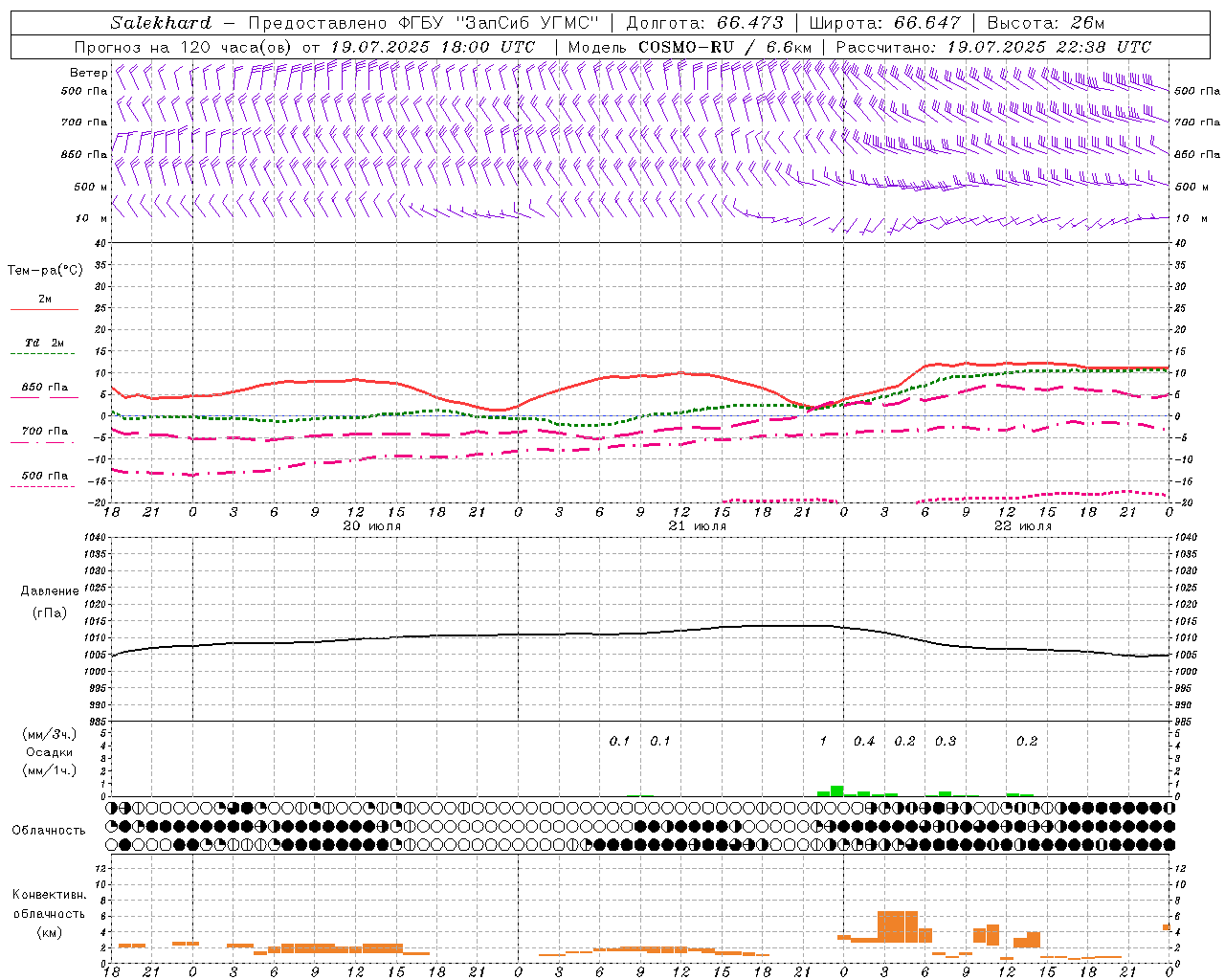This screenshot has width=1225, height=980.
Task: Click the red solid 2м legend line
Action: tap(44, 309)
